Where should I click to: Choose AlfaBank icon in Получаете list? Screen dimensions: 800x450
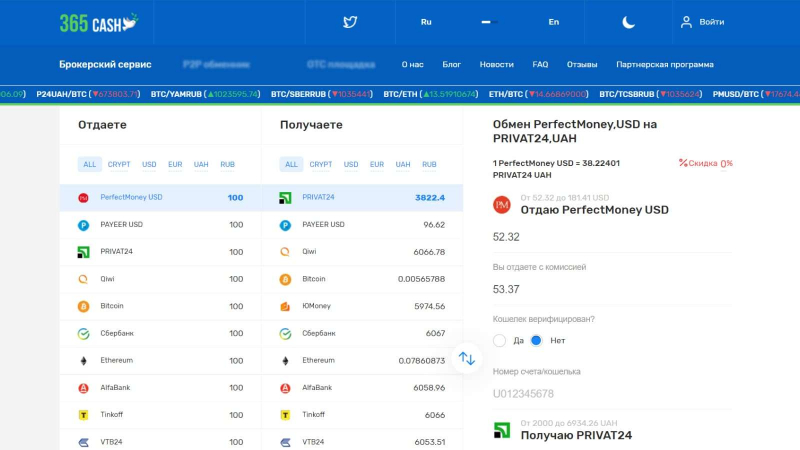point(285,388)
